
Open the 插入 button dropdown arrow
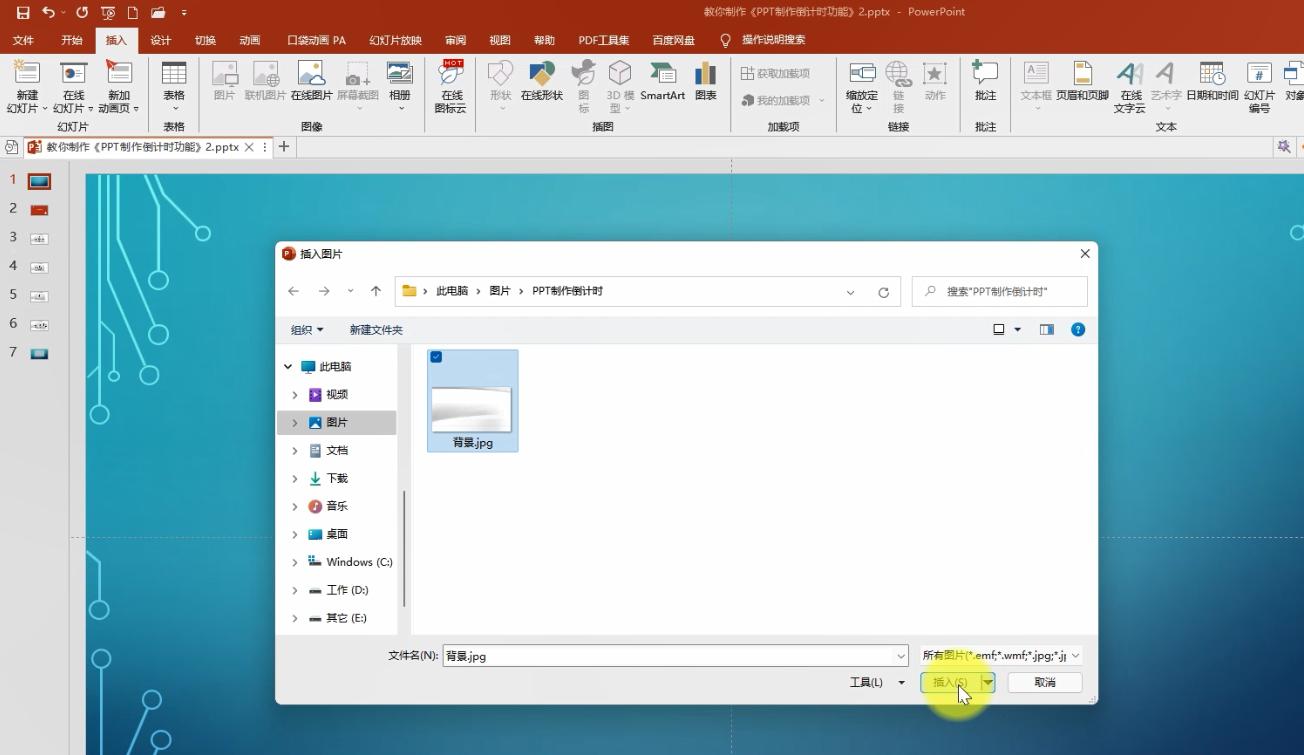(988, 682)
